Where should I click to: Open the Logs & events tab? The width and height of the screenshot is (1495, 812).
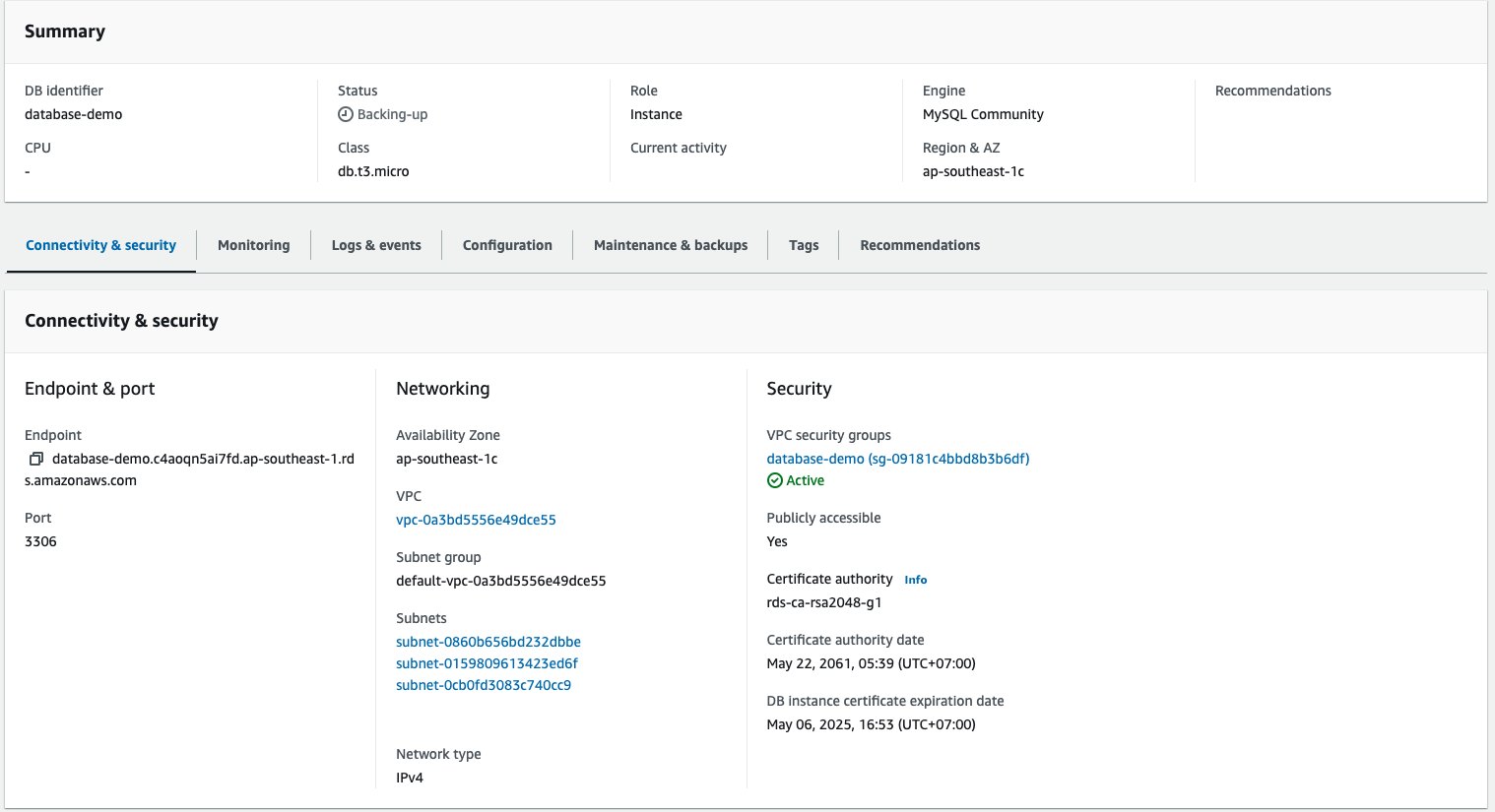pos(376,245)
